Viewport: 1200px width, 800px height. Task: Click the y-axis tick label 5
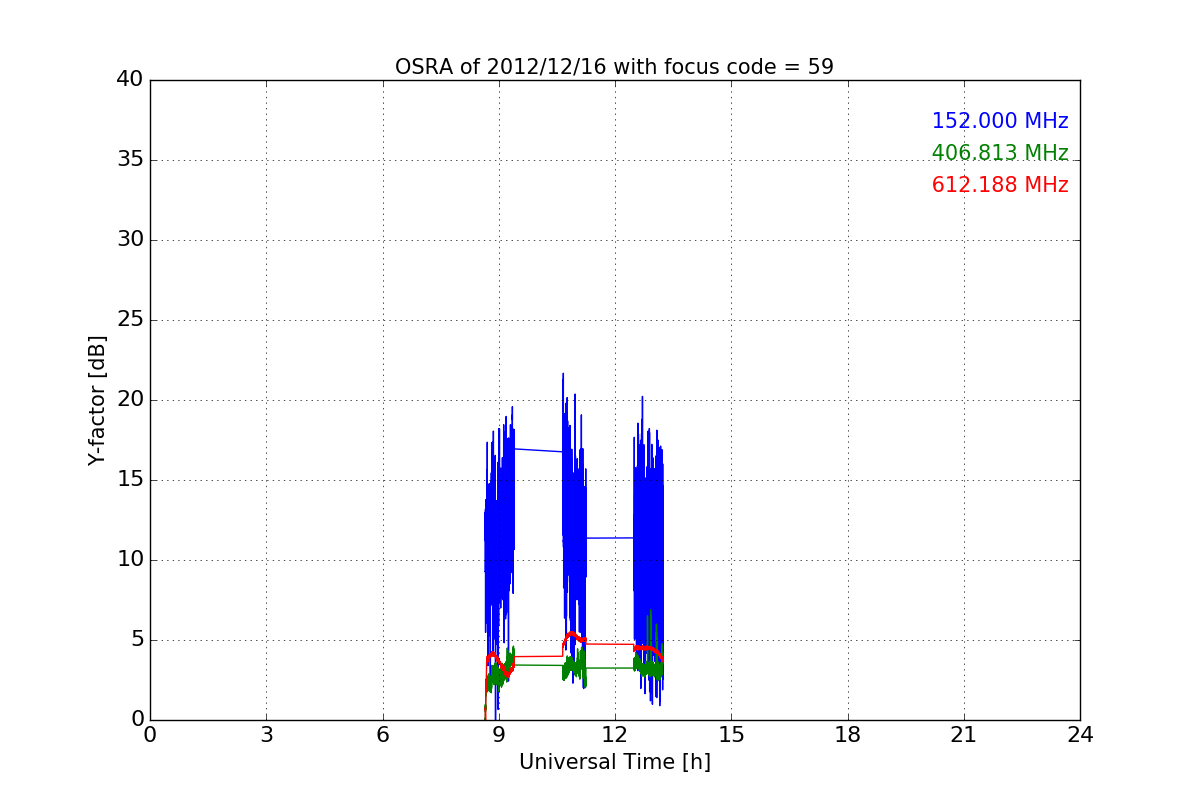(x=136, y=640)
